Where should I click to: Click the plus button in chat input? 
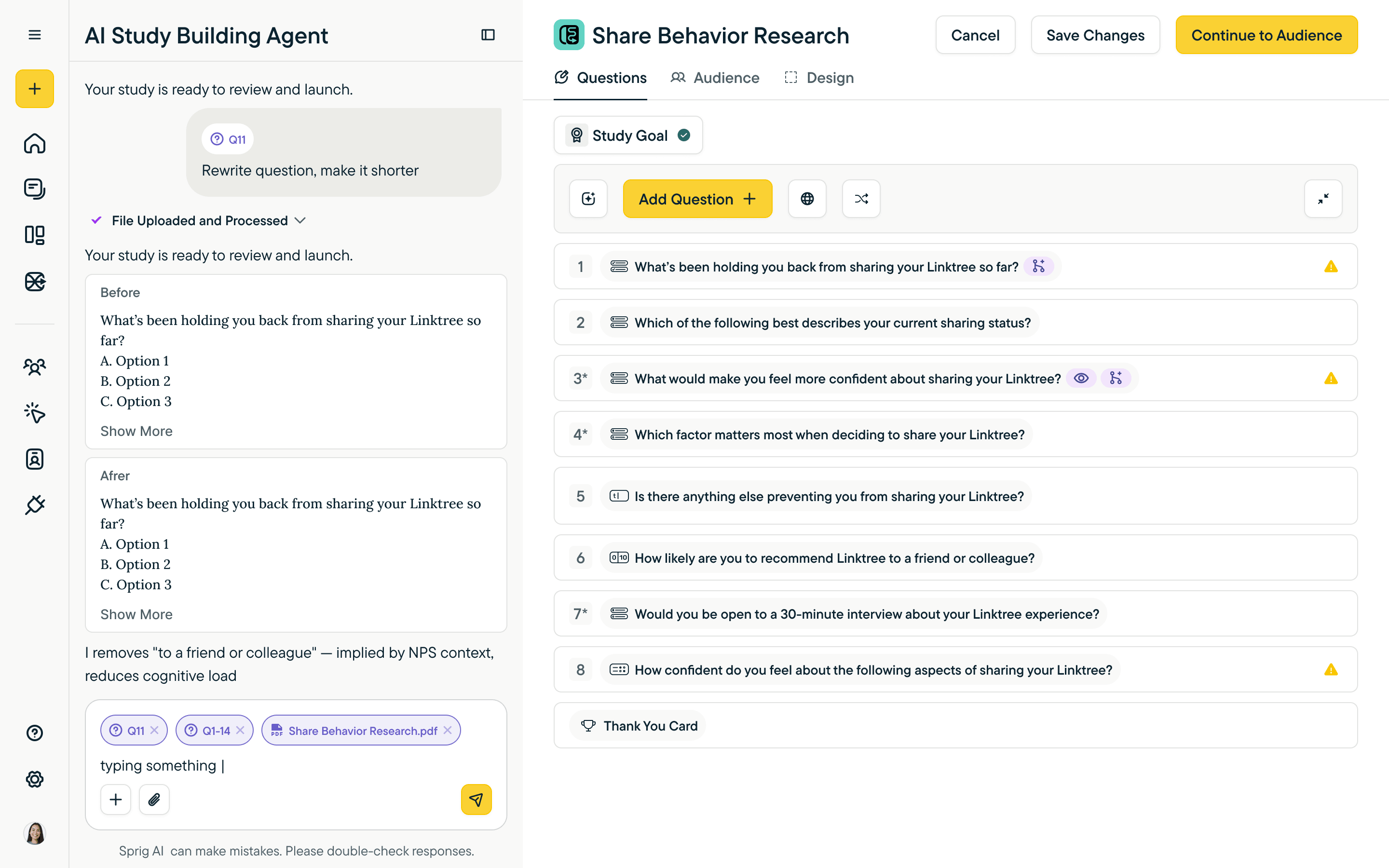pos(115,799)
